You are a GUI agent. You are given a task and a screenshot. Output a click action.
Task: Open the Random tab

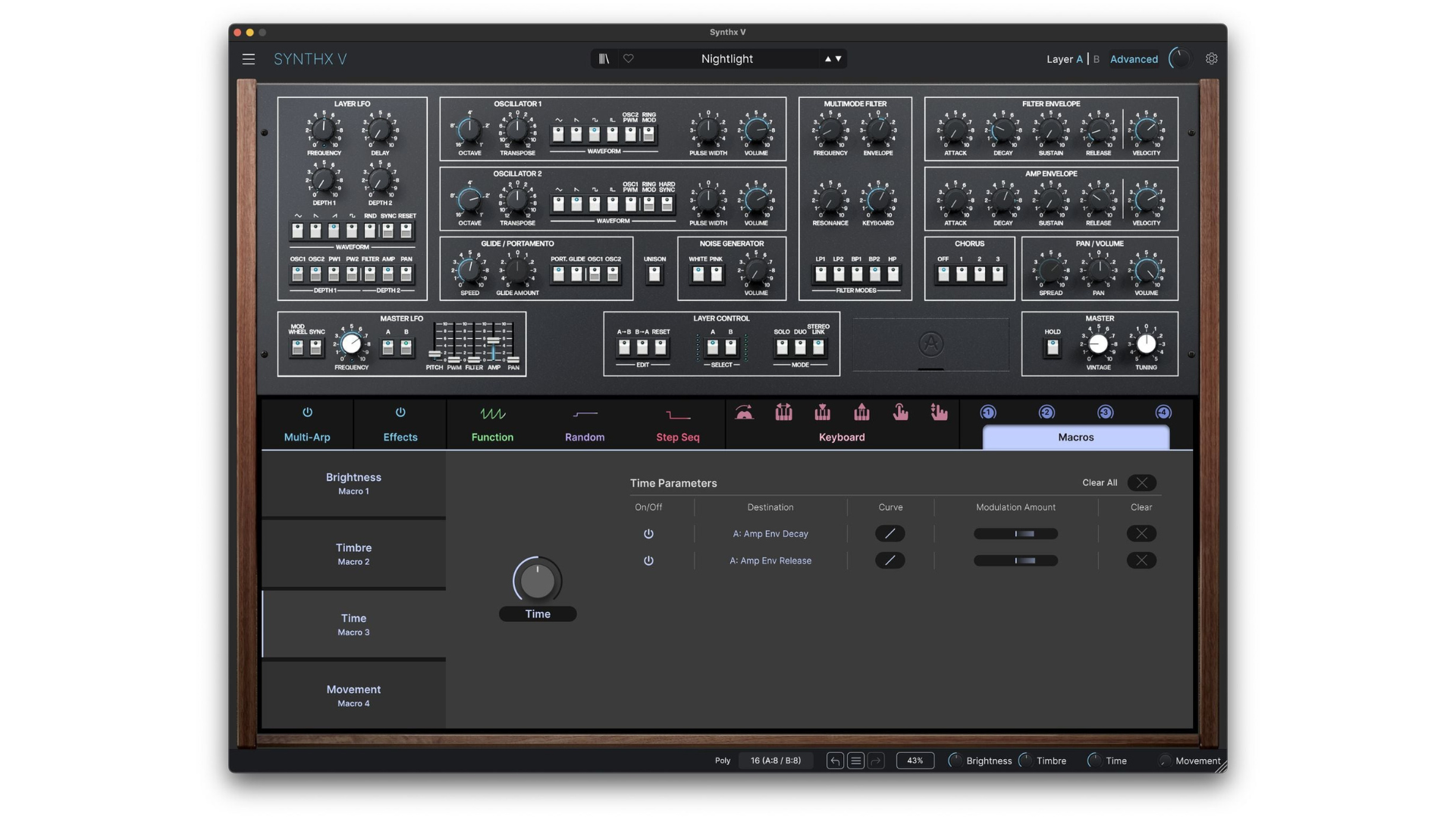point(585,437)
